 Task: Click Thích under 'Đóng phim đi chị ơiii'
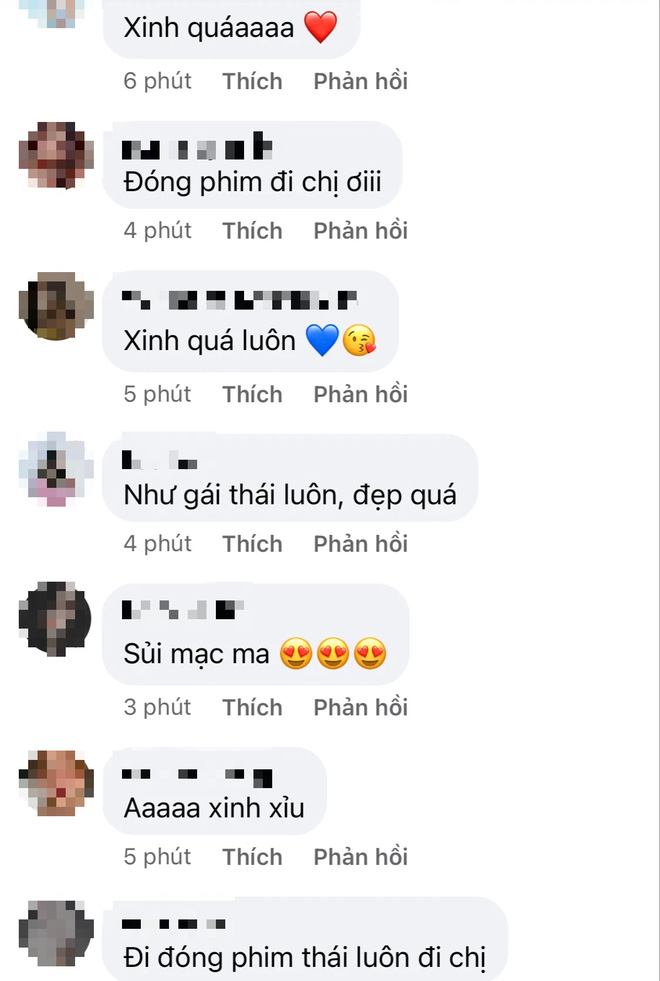pyautogui.click(x=253, y=231)
